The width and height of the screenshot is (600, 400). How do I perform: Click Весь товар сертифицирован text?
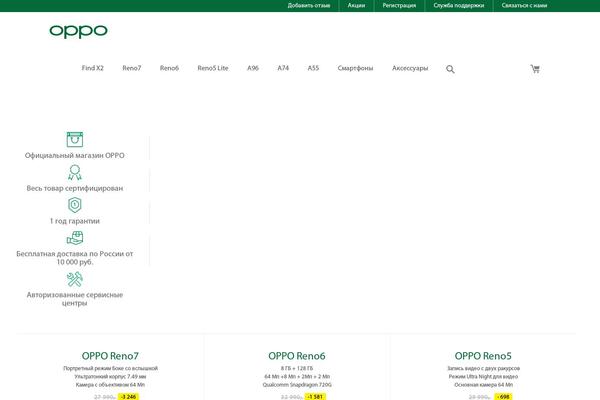tap(75, 188)
